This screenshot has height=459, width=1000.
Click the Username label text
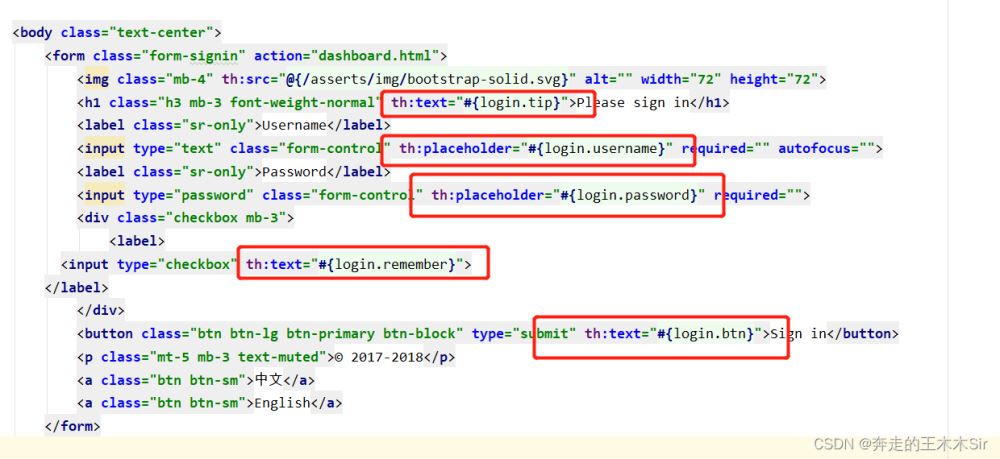pyautogui.click(x=293, y=125)
